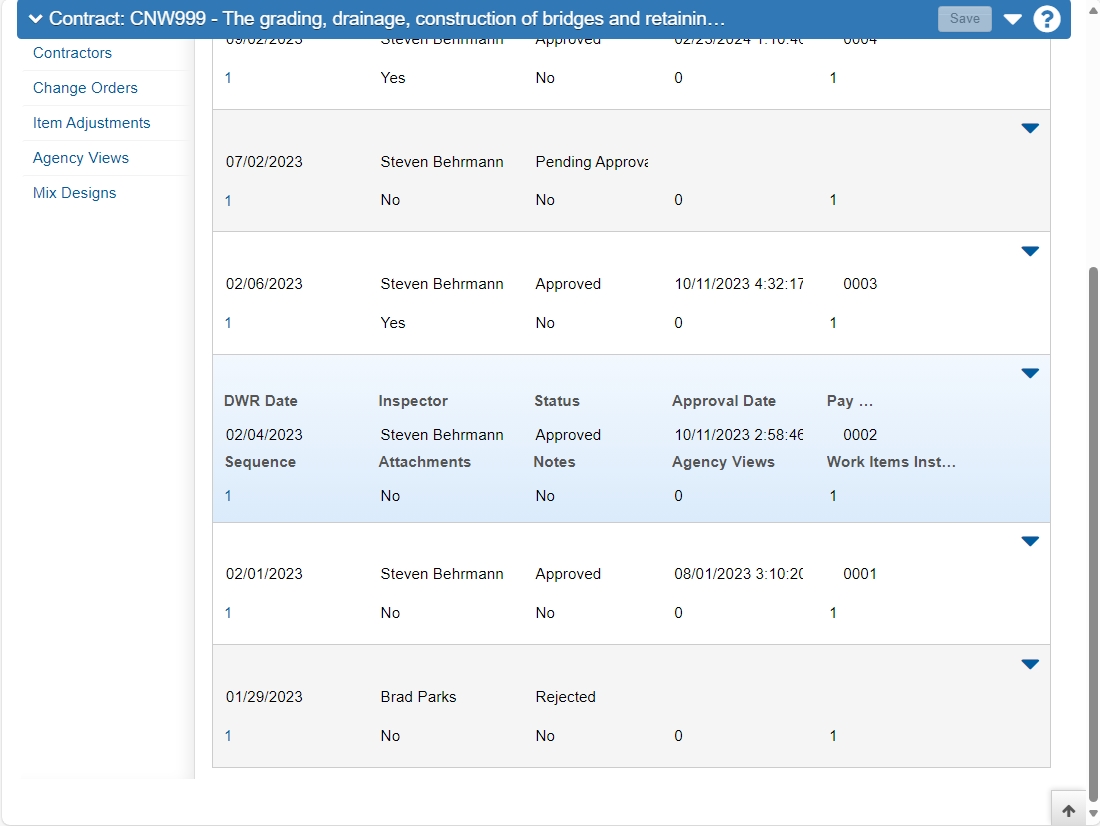Click the vertical scrollbar thumb
The height and width of the screenshot is (826, 1100).
tap(1093, 533)
